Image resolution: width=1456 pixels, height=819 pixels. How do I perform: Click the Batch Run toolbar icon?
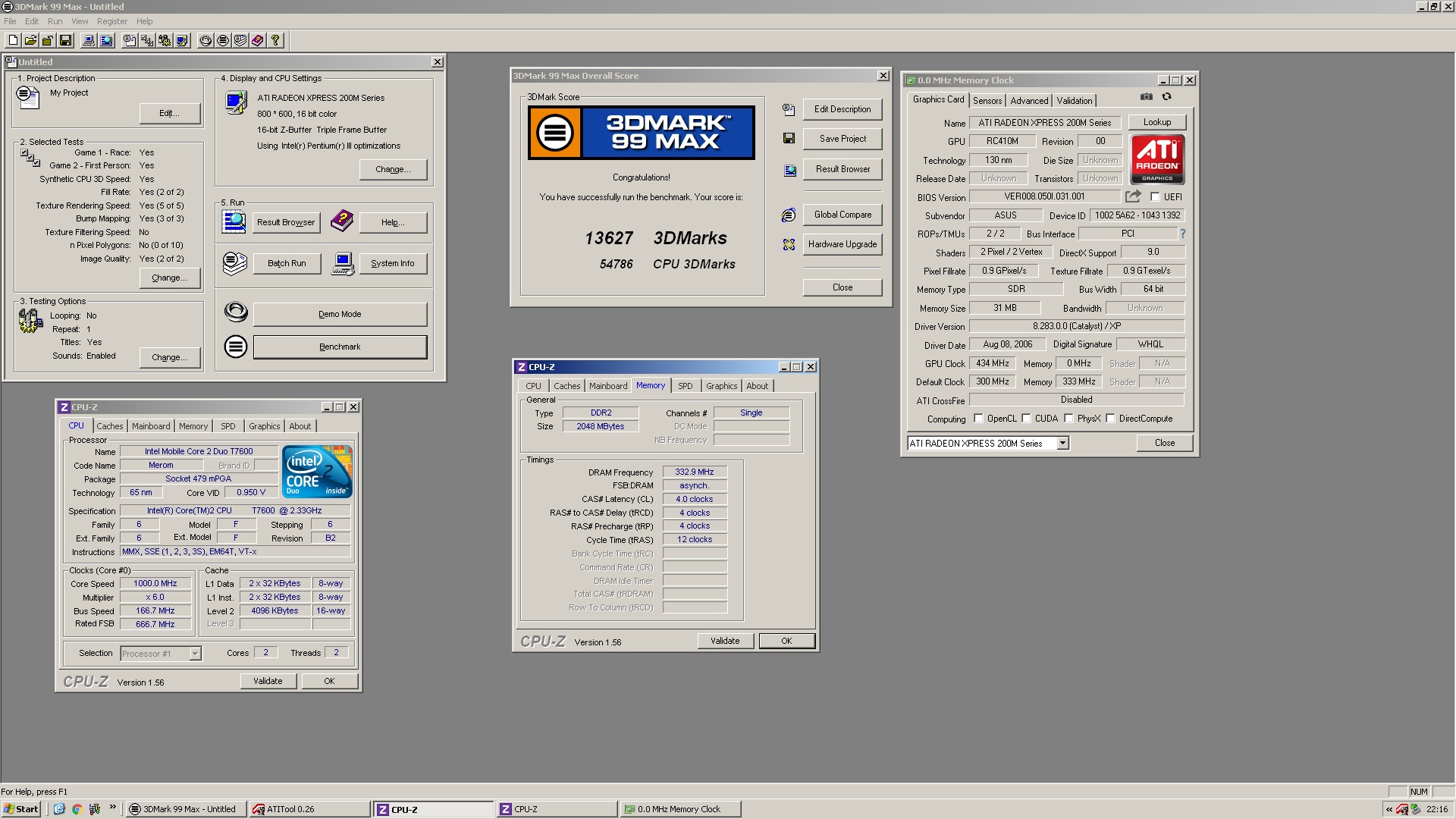(240, 41)
